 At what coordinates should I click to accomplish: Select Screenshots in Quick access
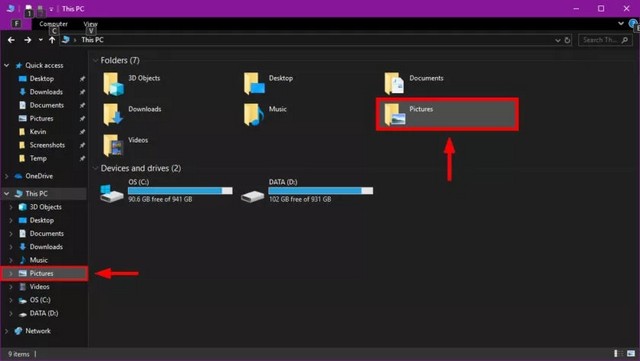[47, 145]
